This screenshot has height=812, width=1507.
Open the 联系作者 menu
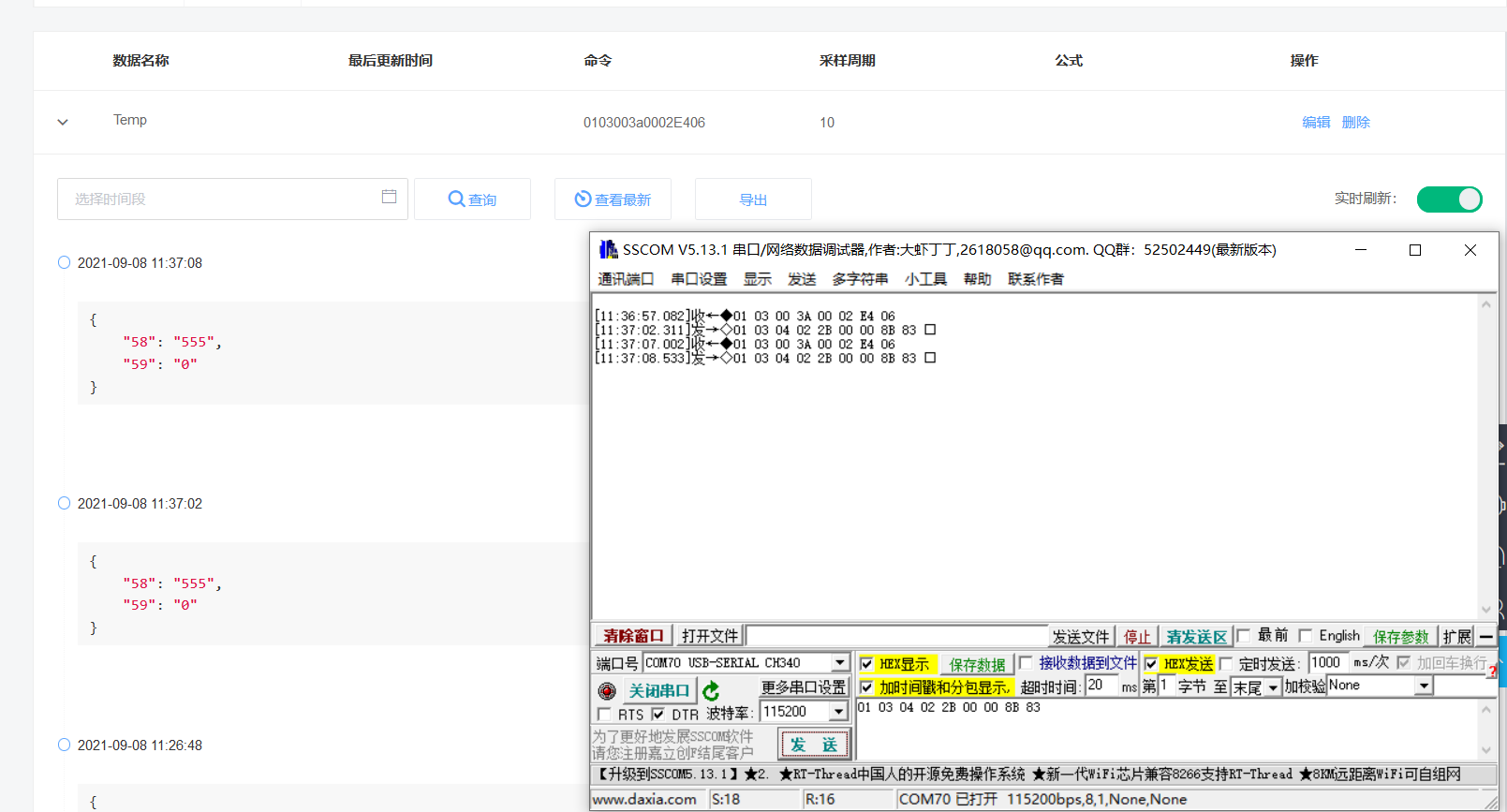(x=1036, y=279)
